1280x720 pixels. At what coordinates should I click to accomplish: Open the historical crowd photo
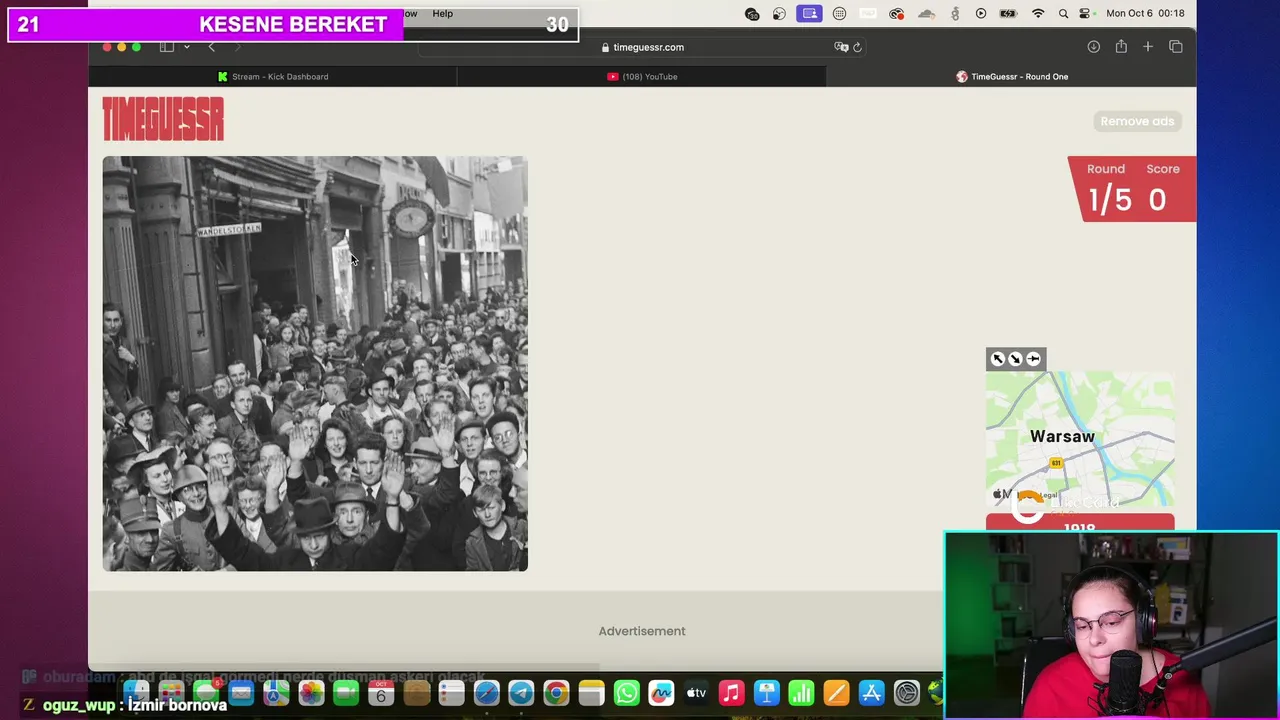coord(315,364)
